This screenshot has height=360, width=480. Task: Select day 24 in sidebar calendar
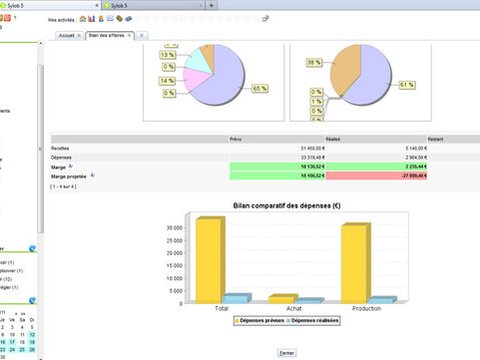(12, 350)
